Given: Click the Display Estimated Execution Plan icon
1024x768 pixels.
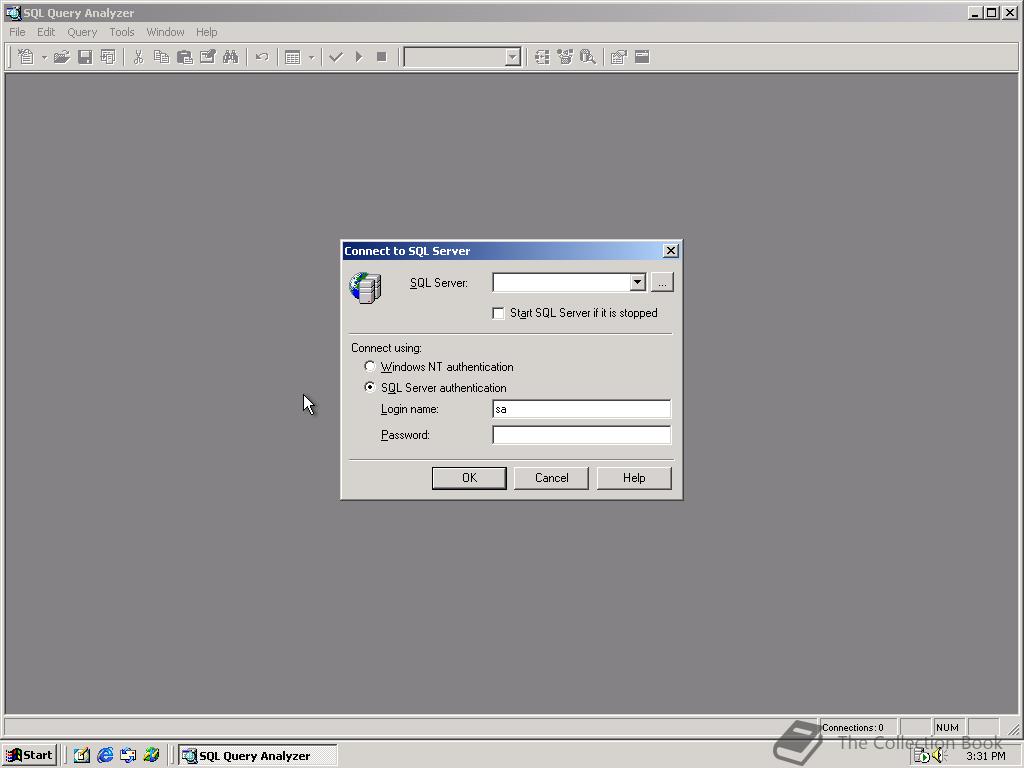Looking at the screenshot, I should (x=542, y=57).
